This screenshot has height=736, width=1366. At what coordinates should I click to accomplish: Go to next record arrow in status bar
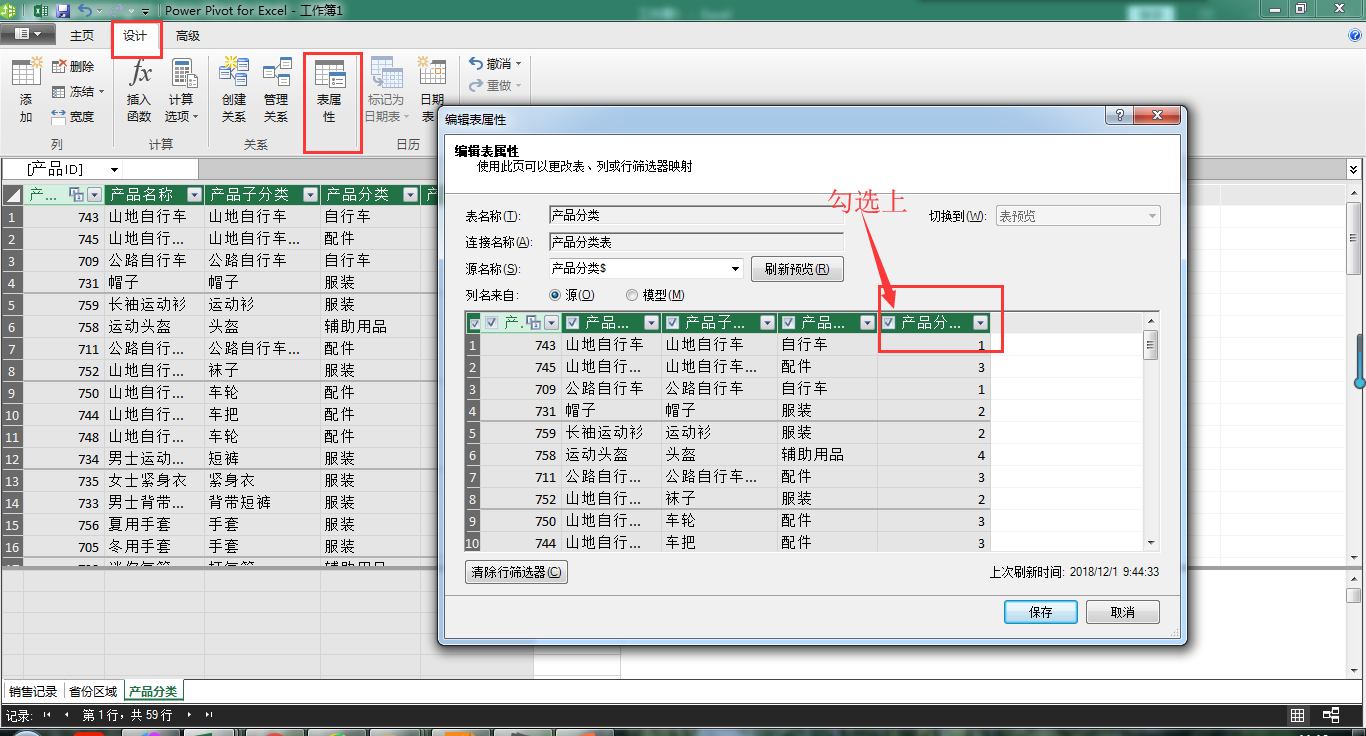(x=191, y=715)
